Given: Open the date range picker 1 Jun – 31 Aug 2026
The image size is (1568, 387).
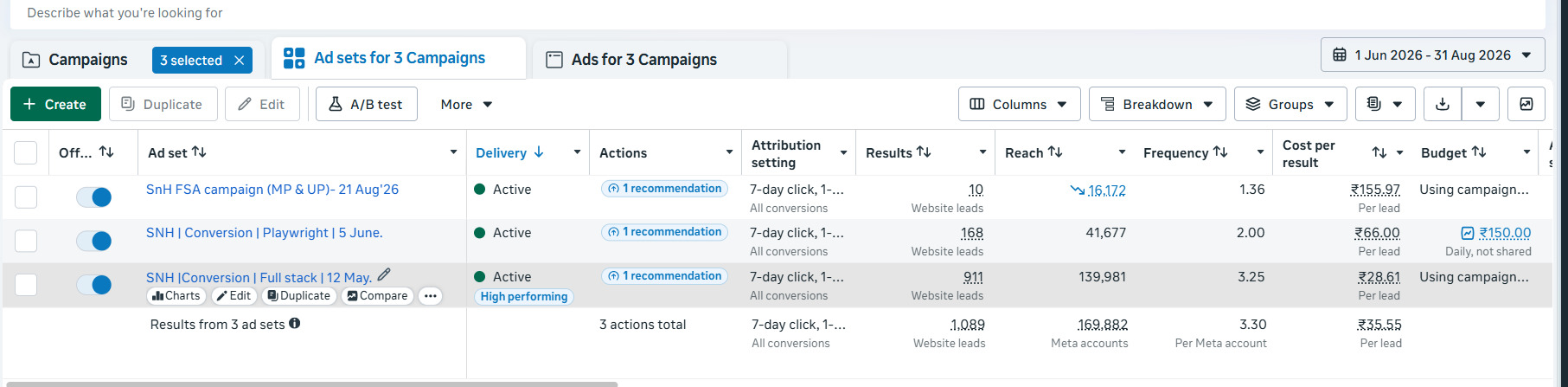Looking at the screenshot, I should pos(1432,55).
